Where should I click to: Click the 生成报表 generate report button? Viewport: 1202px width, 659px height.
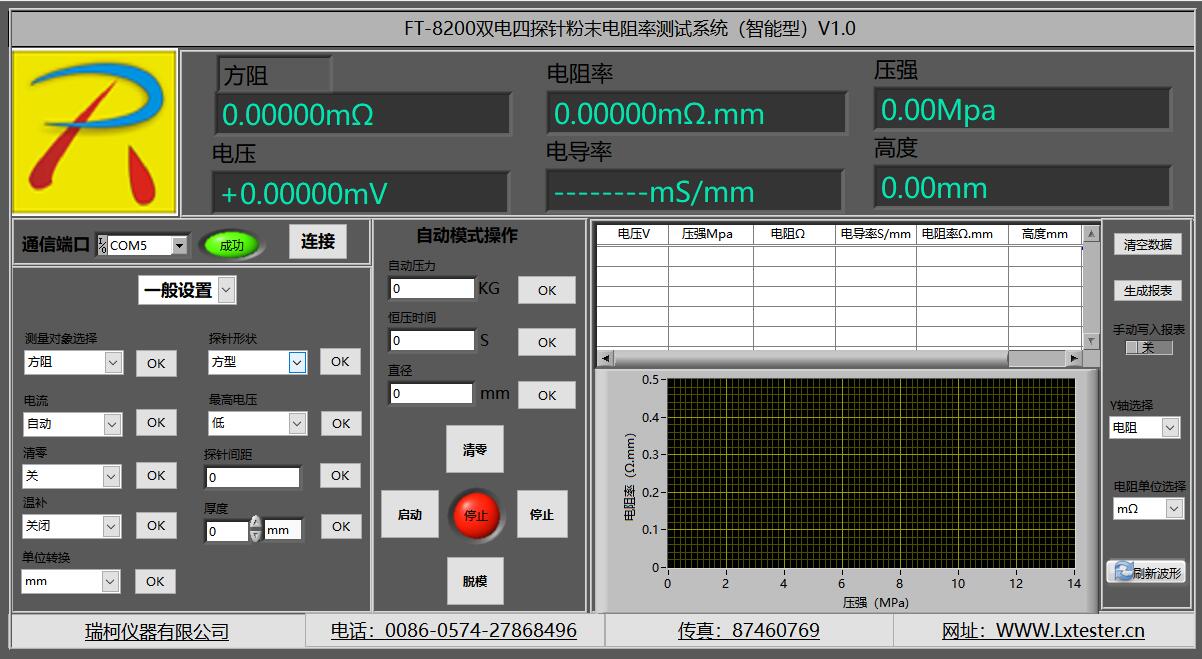coord(1148,290)
